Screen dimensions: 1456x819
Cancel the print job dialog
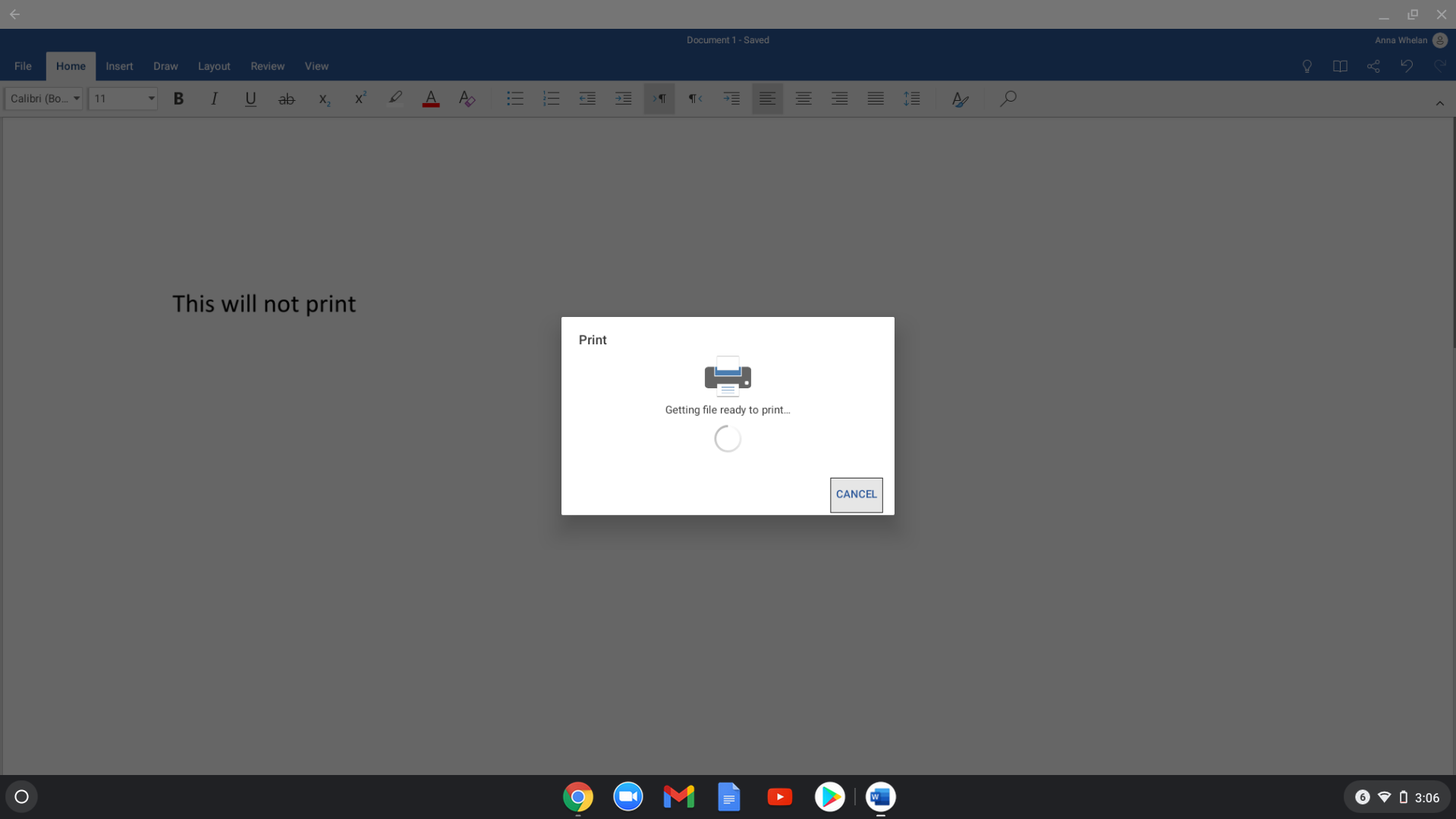point(856,494)
